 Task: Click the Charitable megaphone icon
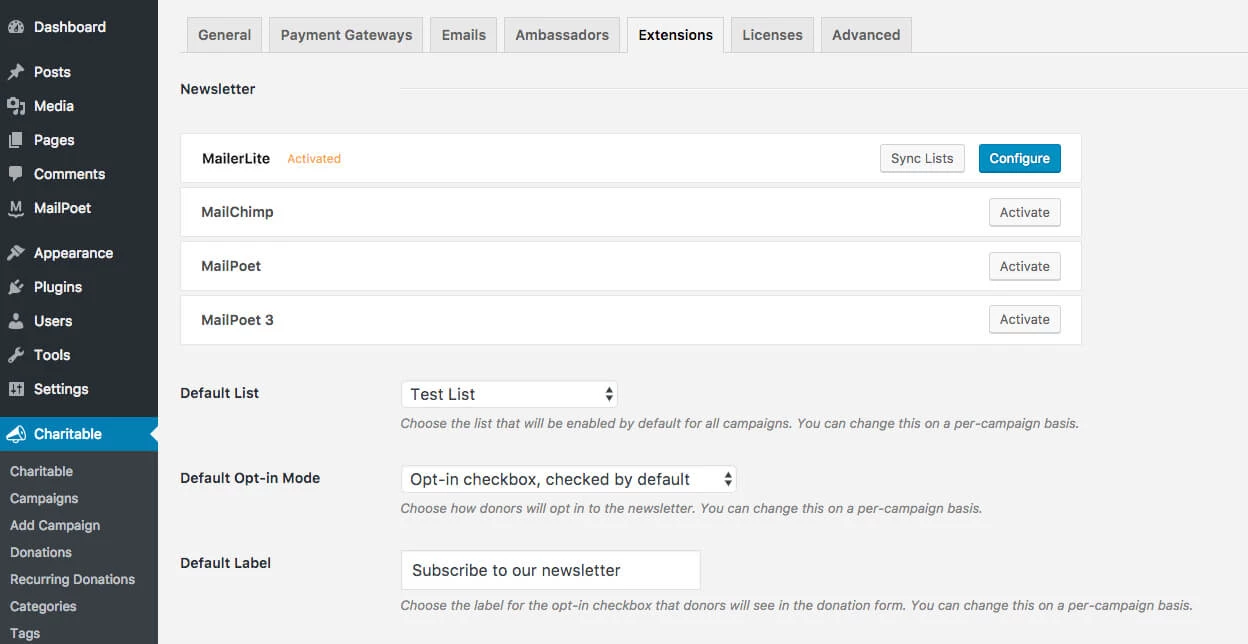[x=16, y=434]
